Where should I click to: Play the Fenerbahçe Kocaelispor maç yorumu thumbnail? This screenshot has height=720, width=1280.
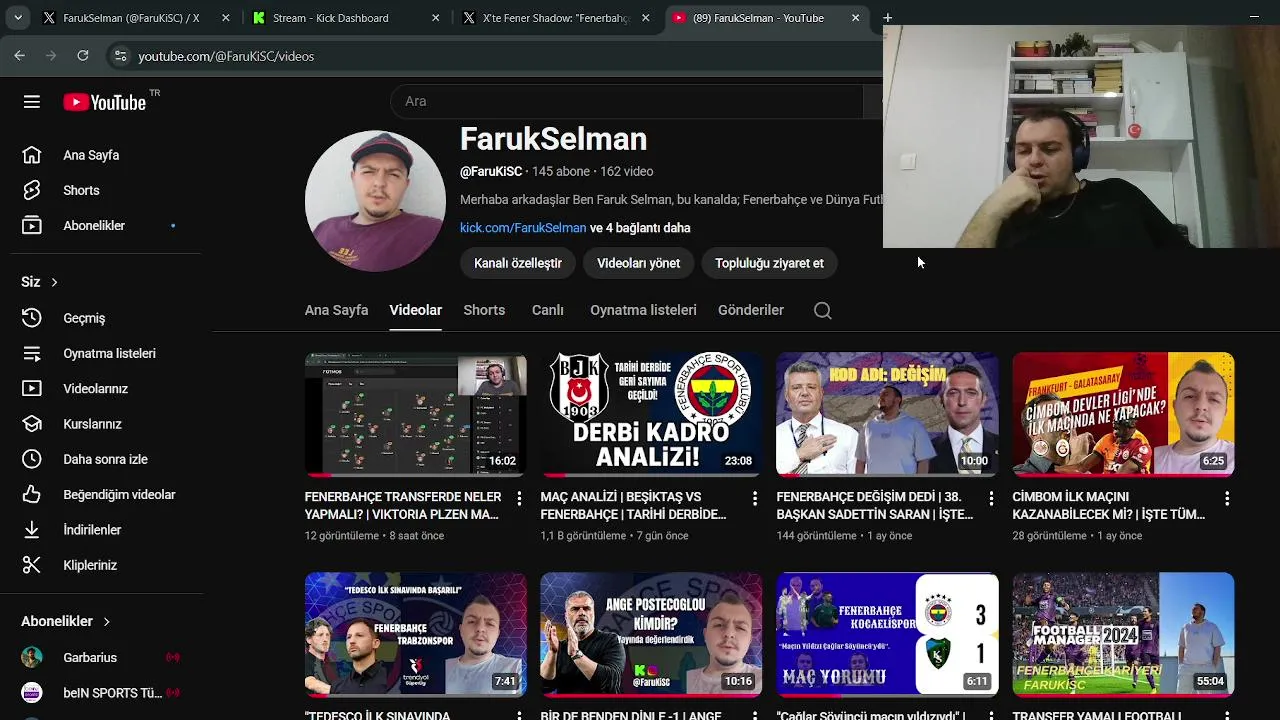point(887,634)
